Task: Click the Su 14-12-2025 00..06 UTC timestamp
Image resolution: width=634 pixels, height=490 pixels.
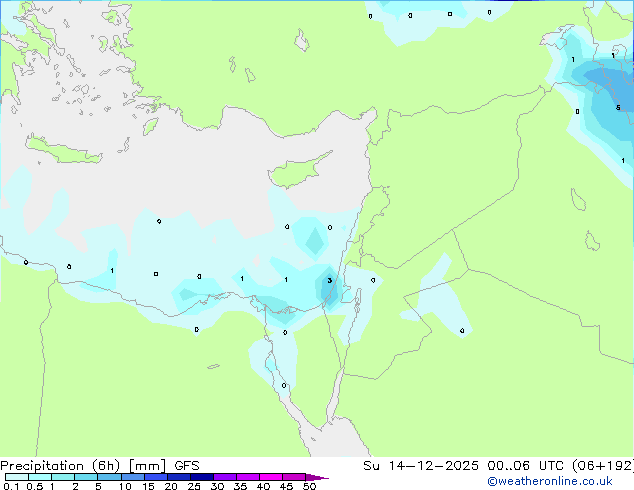Action: click(x=465, y=466)
